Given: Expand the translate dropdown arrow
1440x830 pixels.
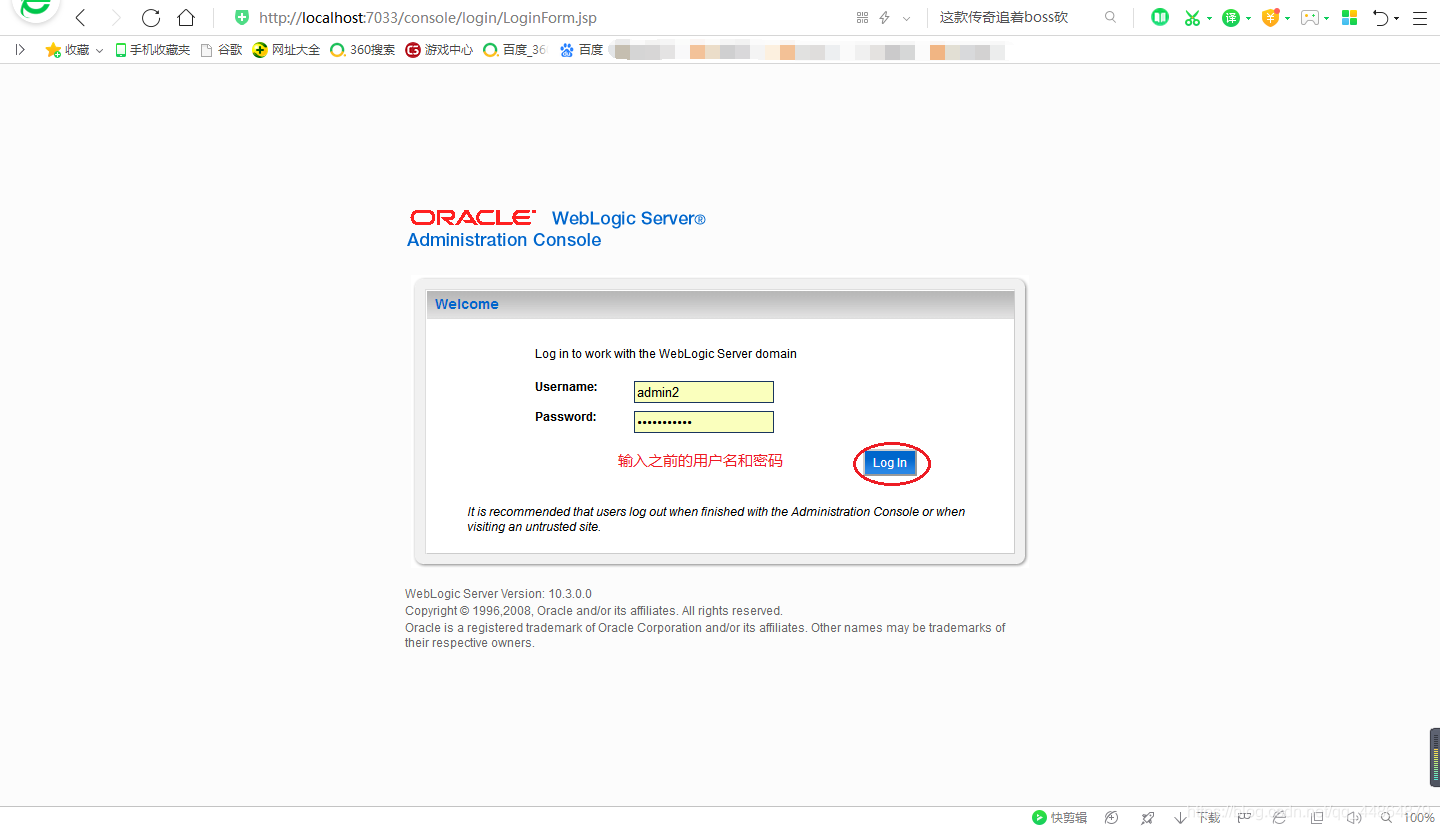Looking at the screenshot, I should [1248, 18].
